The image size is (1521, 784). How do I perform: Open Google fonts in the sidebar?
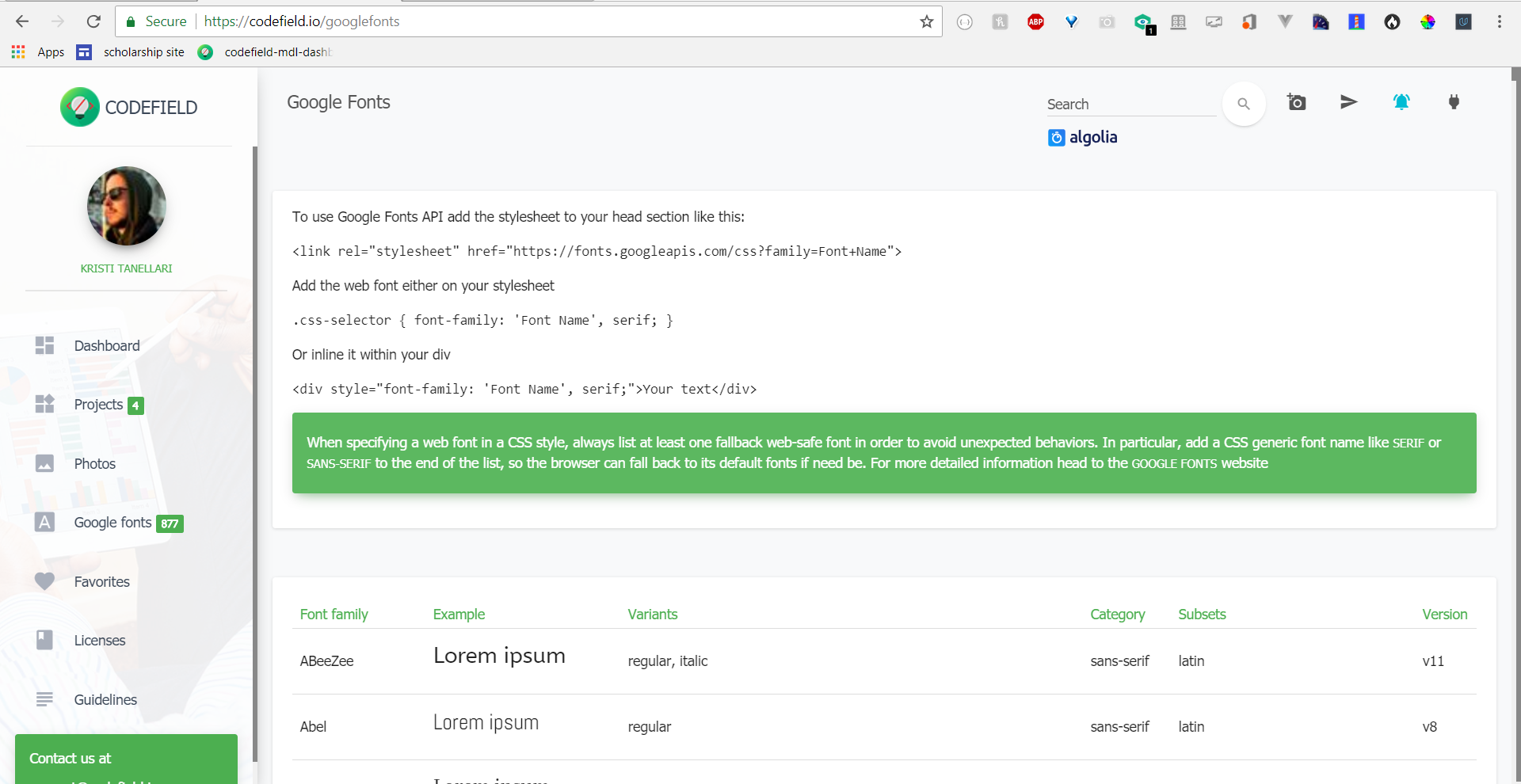point(112,523)
